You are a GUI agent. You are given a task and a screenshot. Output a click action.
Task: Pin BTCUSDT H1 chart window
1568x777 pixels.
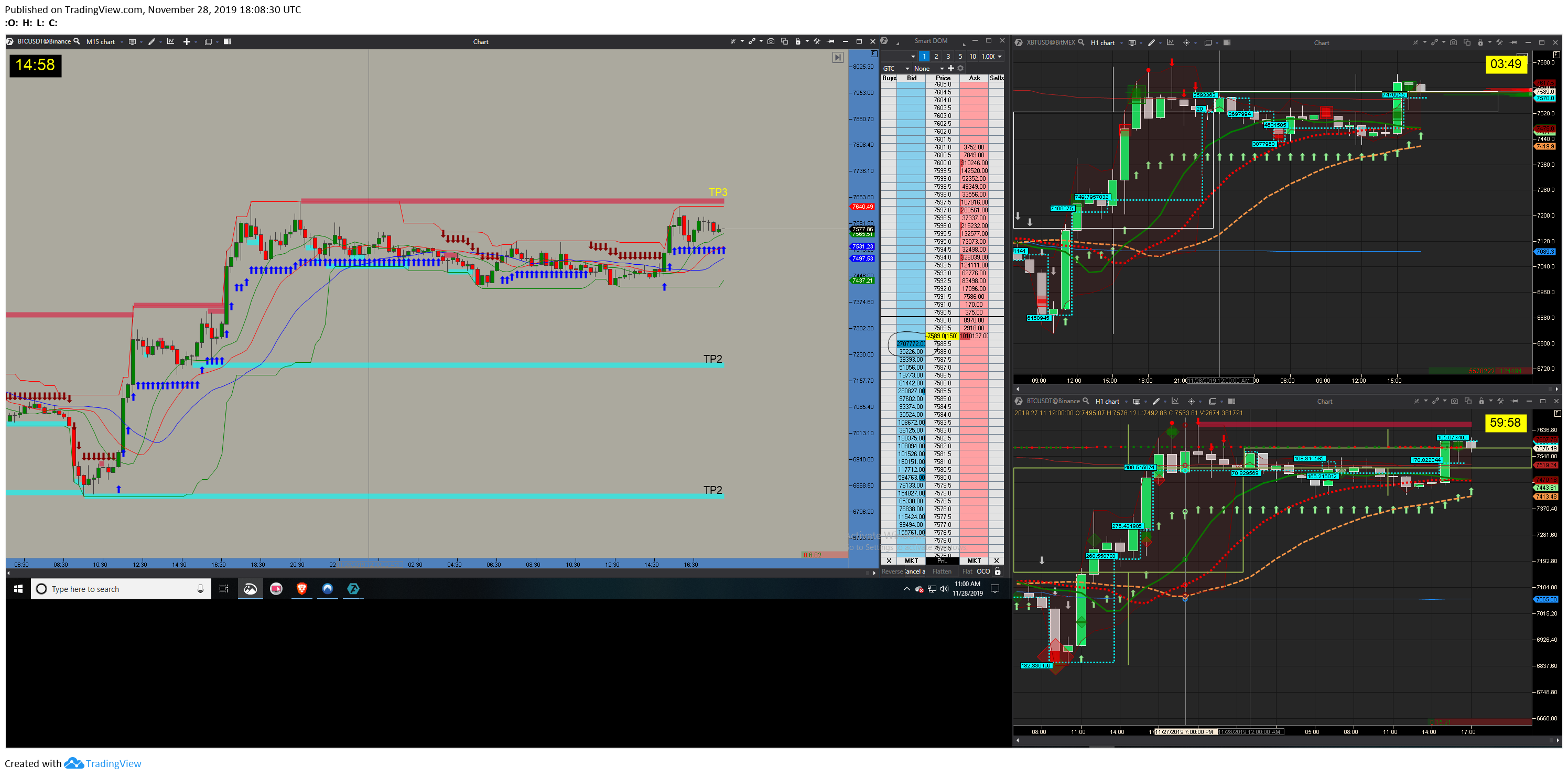pyautogui.click(x=1515, y=401)
